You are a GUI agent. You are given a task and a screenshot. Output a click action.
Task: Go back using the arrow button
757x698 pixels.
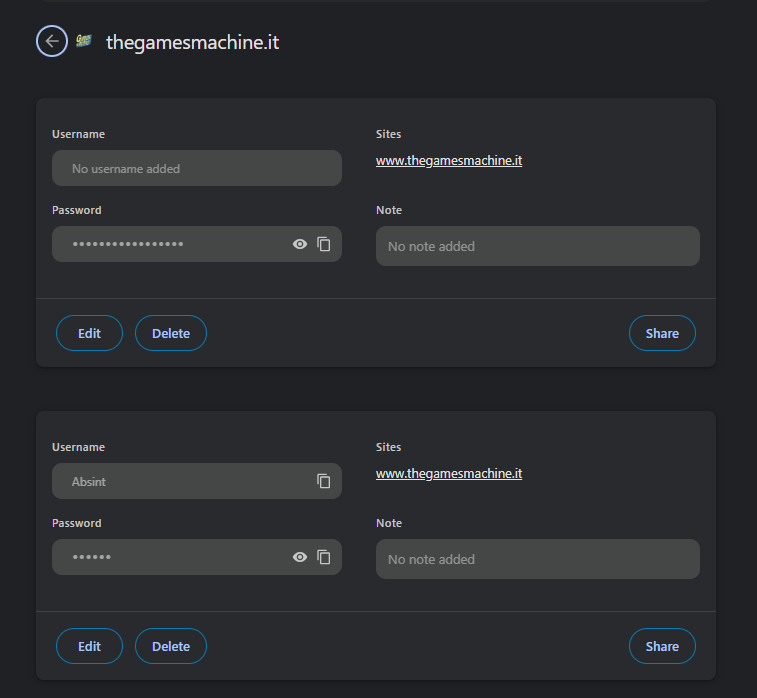52,41
